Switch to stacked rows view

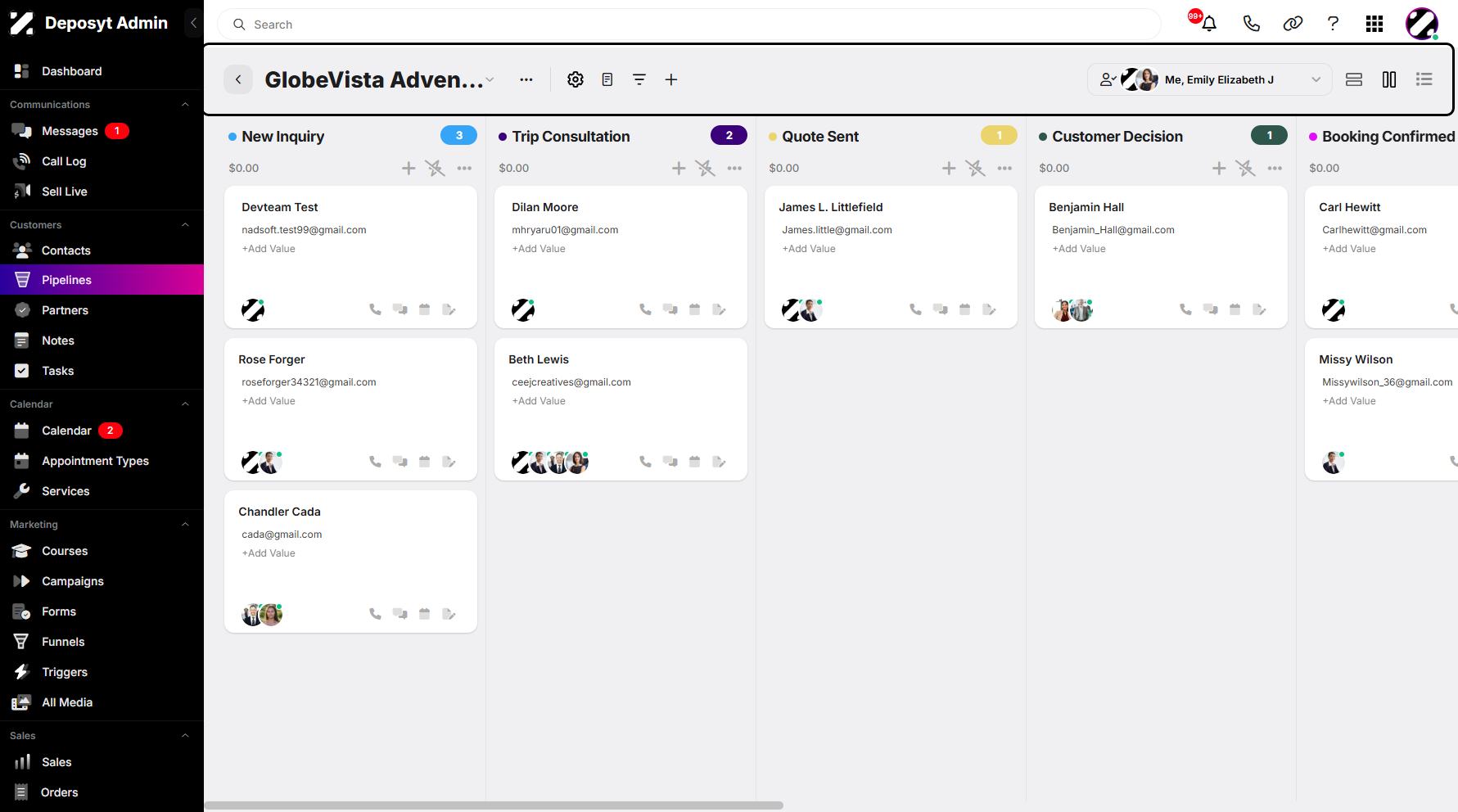pyautogui.click(x=1354, y=79)
